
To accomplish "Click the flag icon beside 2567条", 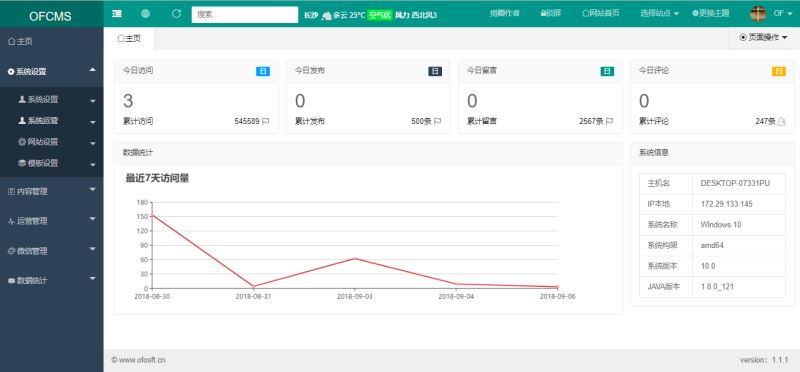I will pyautogui.click(x=609, y=121).
